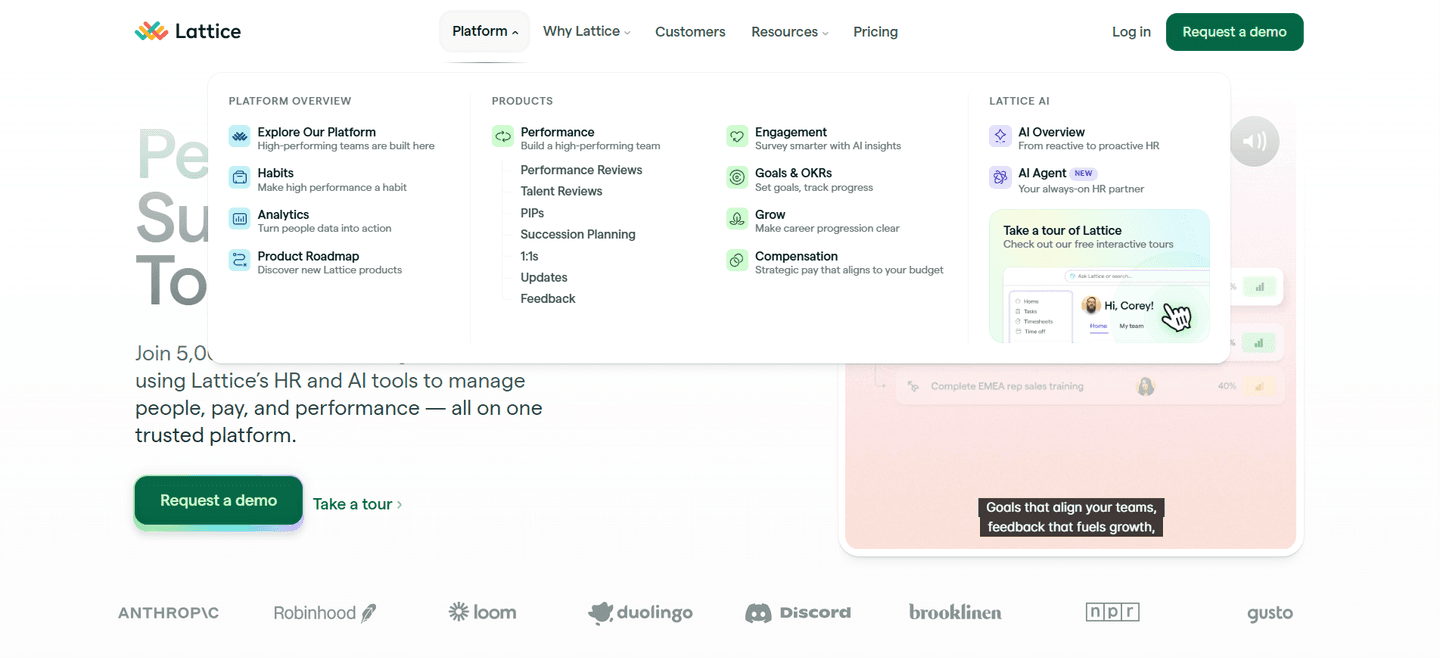Open the Pricing nav item

click(x=875, y=32)
